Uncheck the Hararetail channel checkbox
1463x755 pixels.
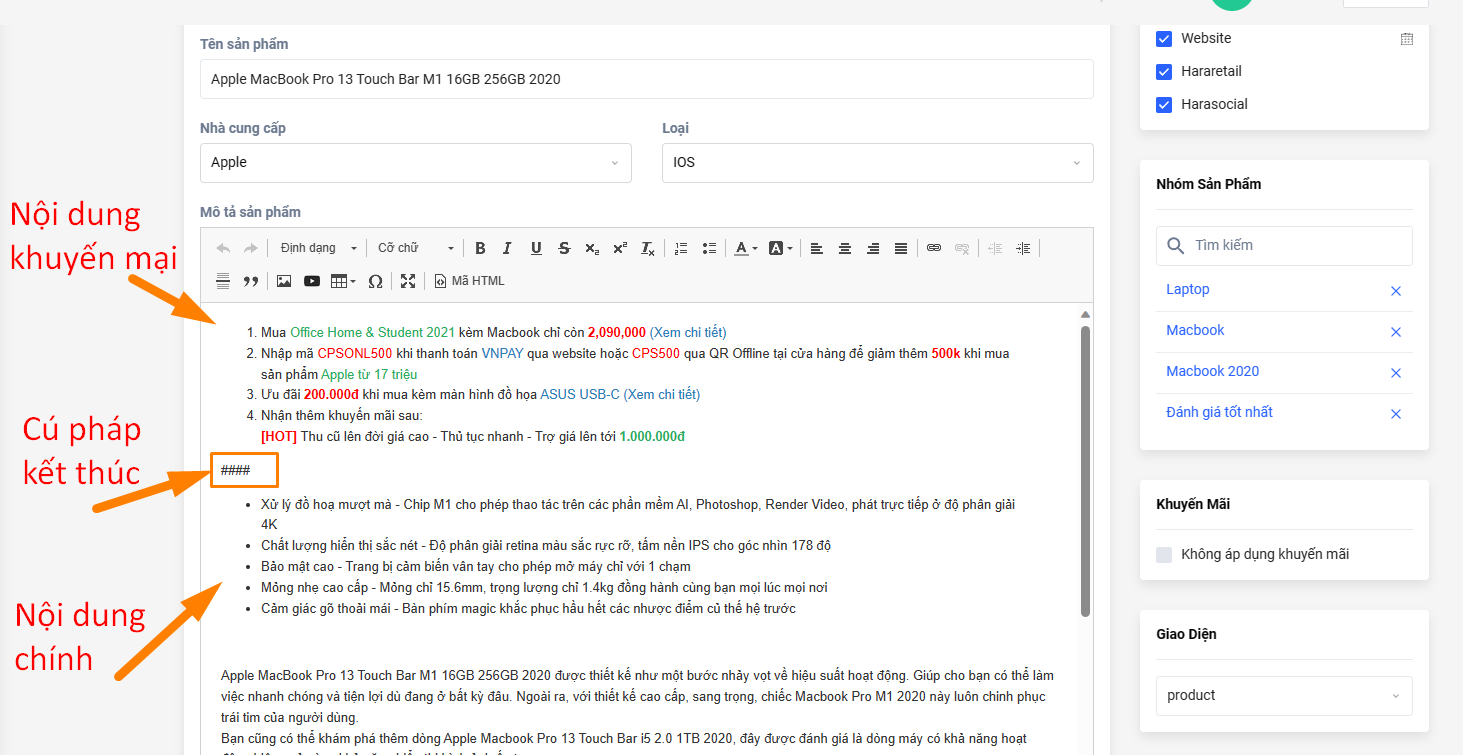(1164, 72)
